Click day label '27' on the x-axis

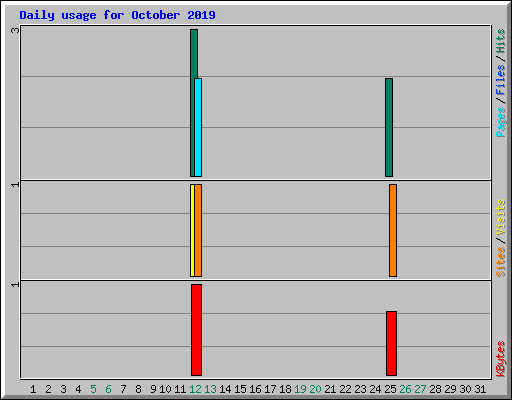[x=420, y=389]
